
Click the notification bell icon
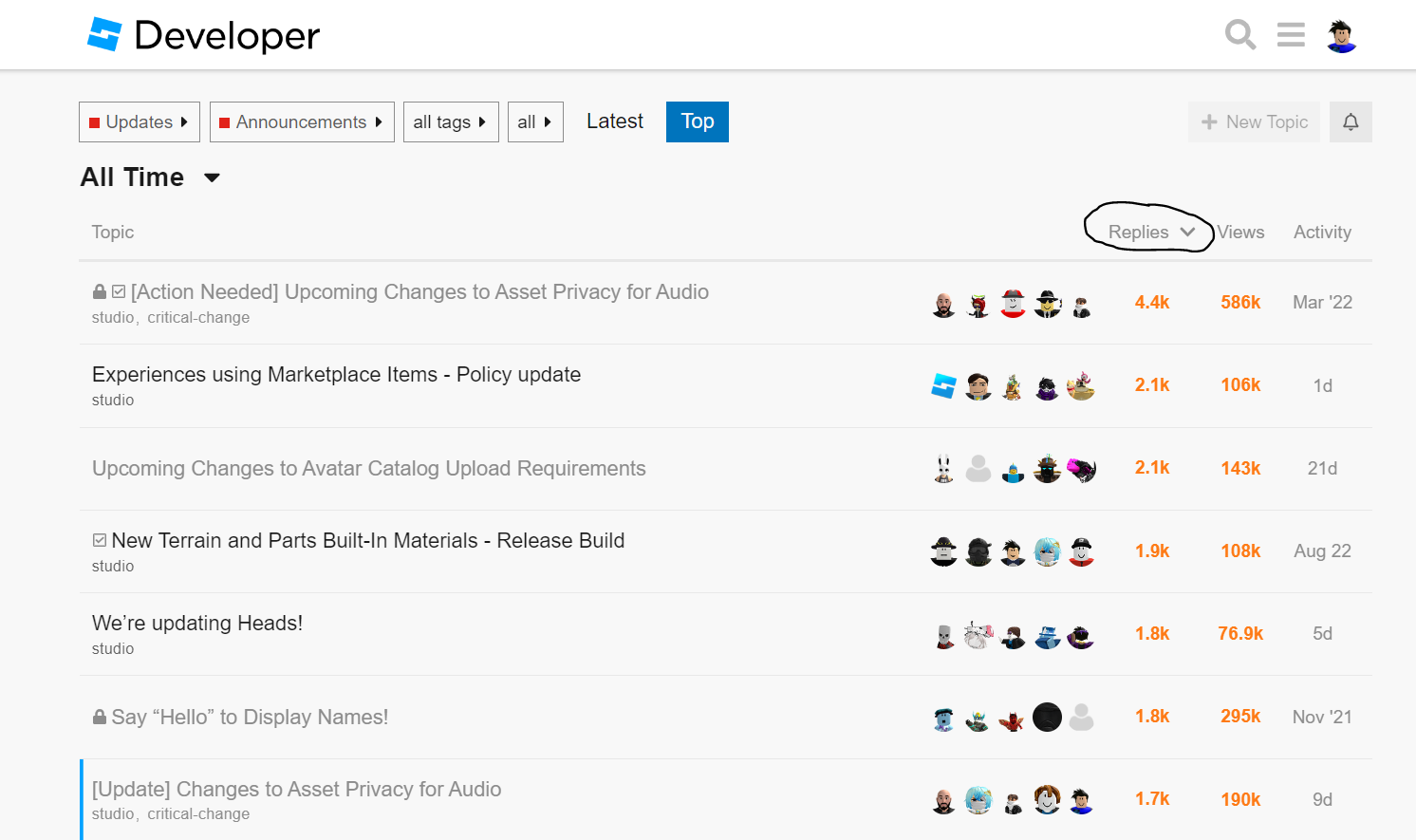pos(1351,121)
